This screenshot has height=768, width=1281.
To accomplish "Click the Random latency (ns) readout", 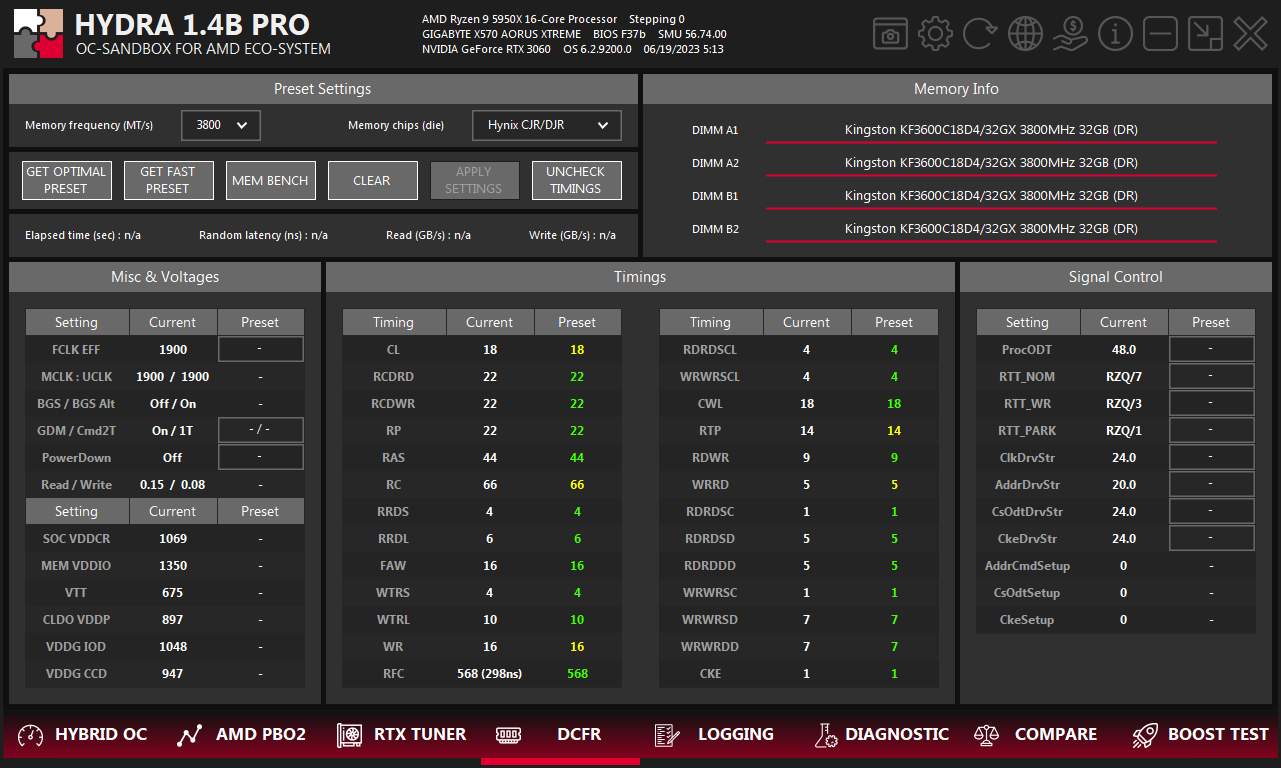I will click(263, 236).
